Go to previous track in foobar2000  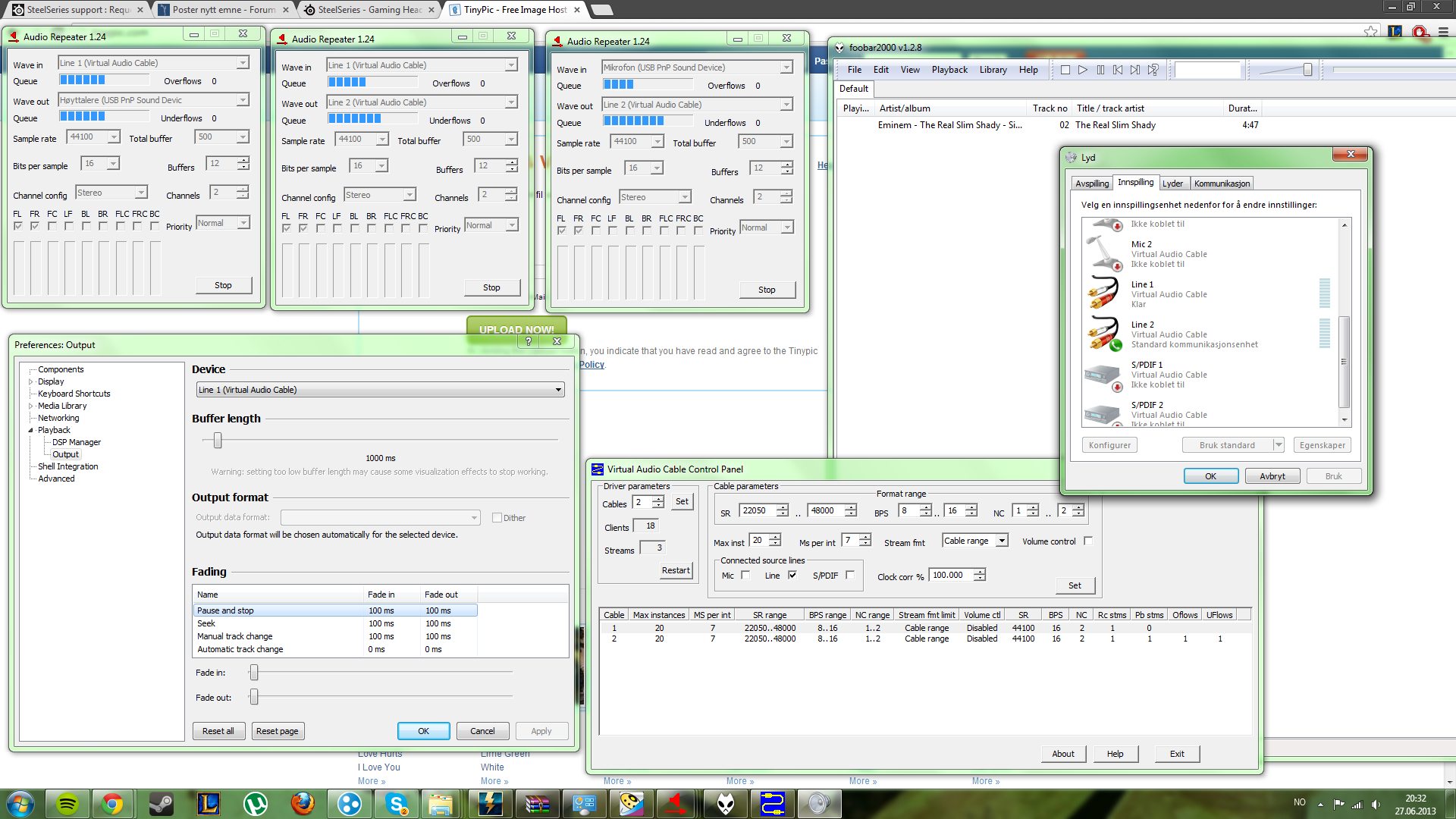coord(1118,70)
